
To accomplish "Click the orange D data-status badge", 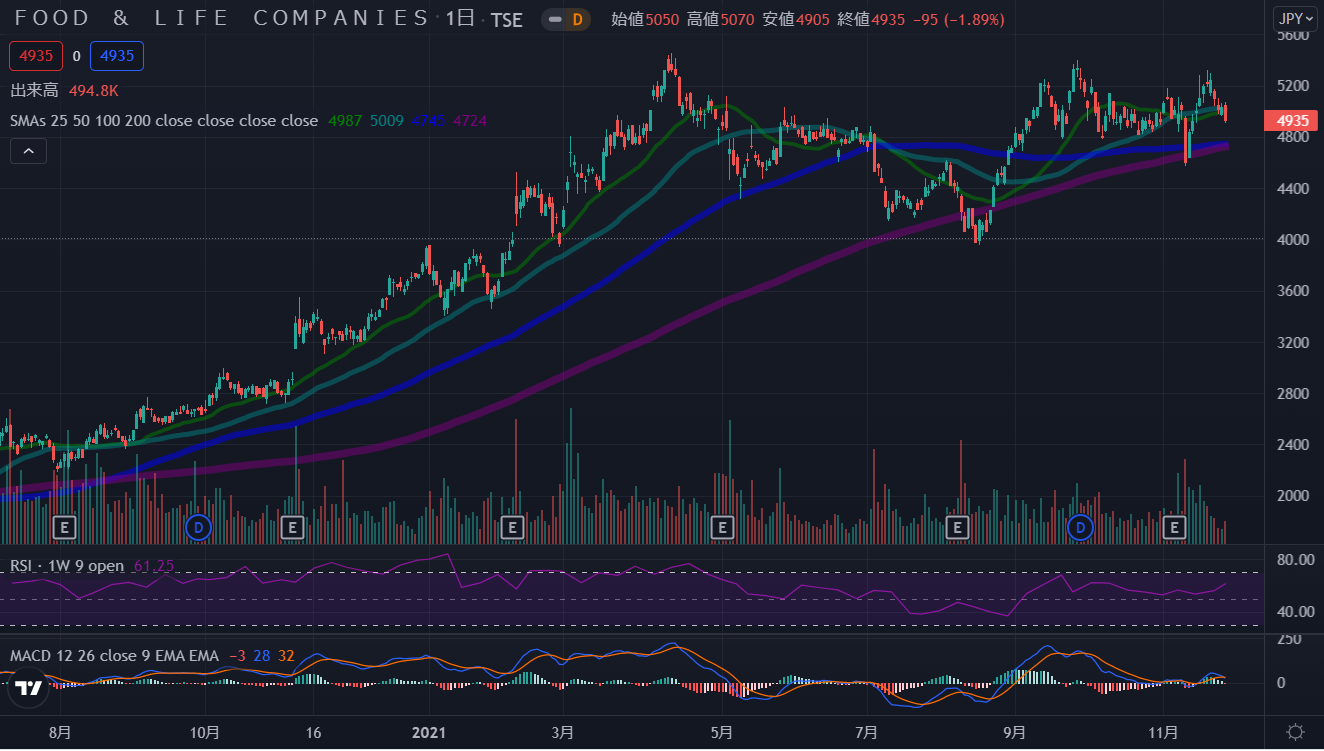I will [x=578, y=19].
